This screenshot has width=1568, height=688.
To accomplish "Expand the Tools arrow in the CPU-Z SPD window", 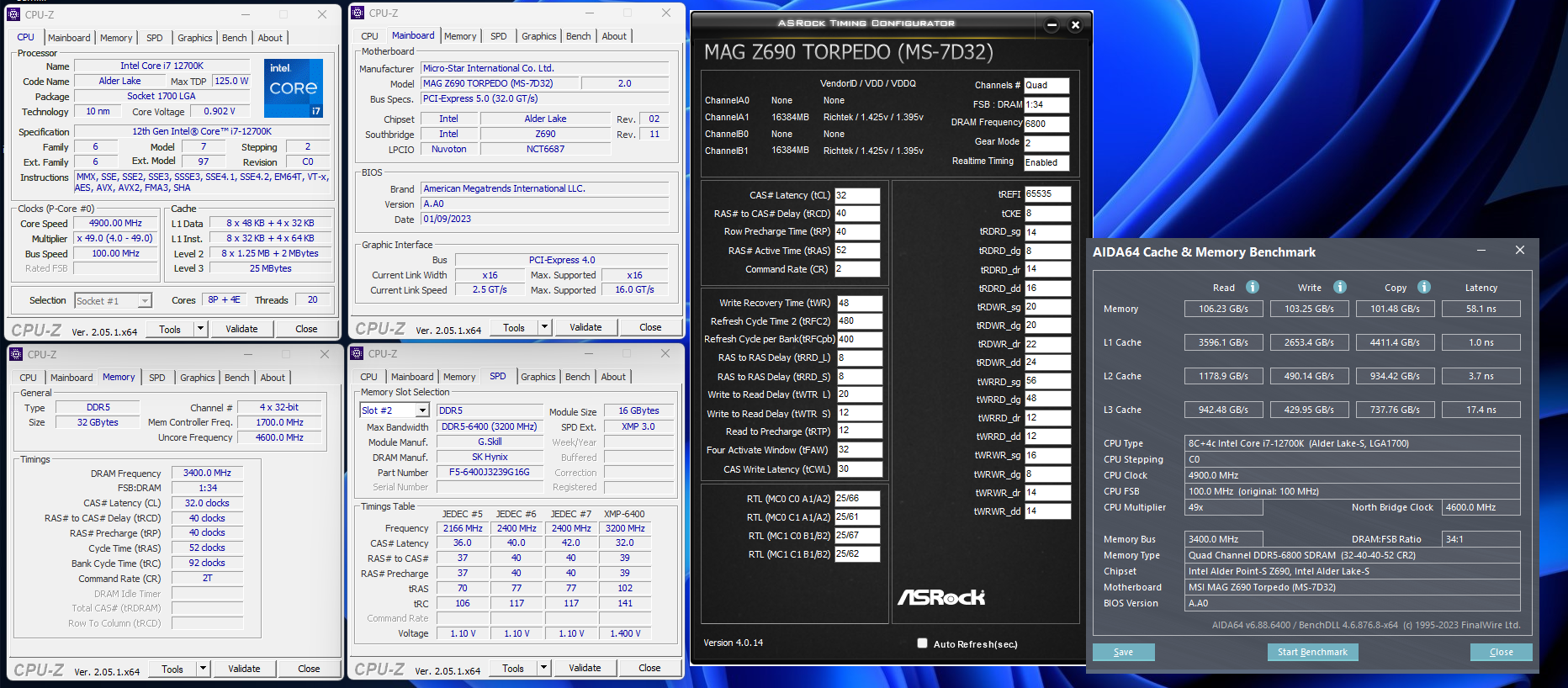I will coord(543,668).
